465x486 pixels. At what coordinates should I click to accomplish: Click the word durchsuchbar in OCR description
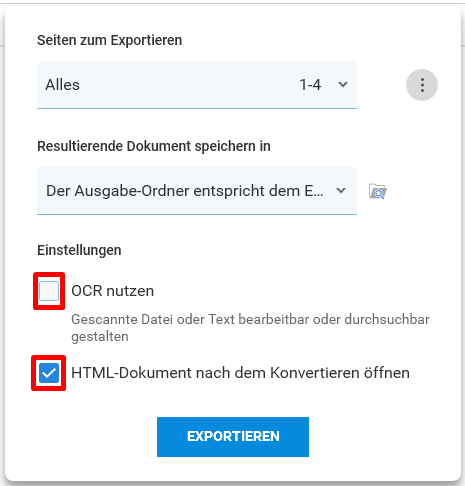(387, 319)
